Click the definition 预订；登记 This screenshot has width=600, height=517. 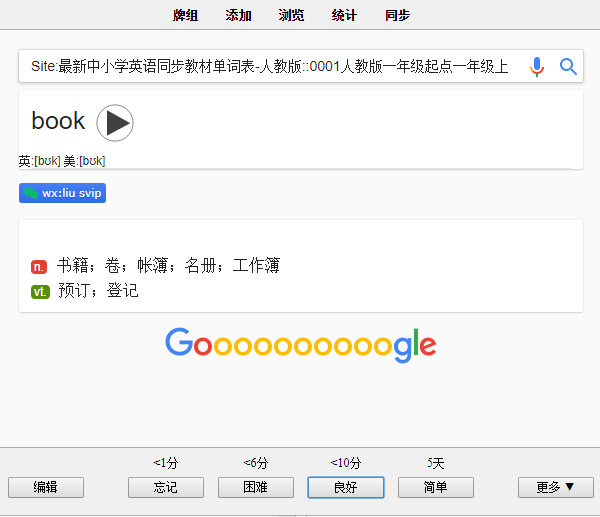point(98,290)
